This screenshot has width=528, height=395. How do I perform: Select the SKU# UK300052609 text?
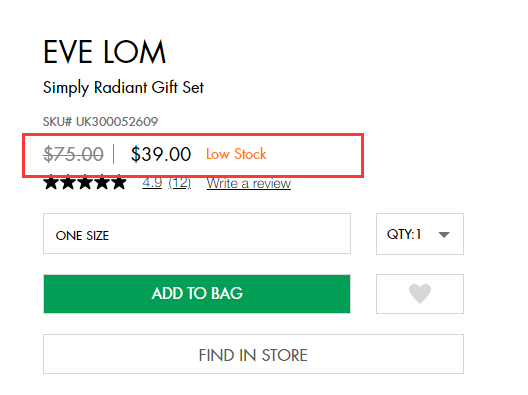100,122
